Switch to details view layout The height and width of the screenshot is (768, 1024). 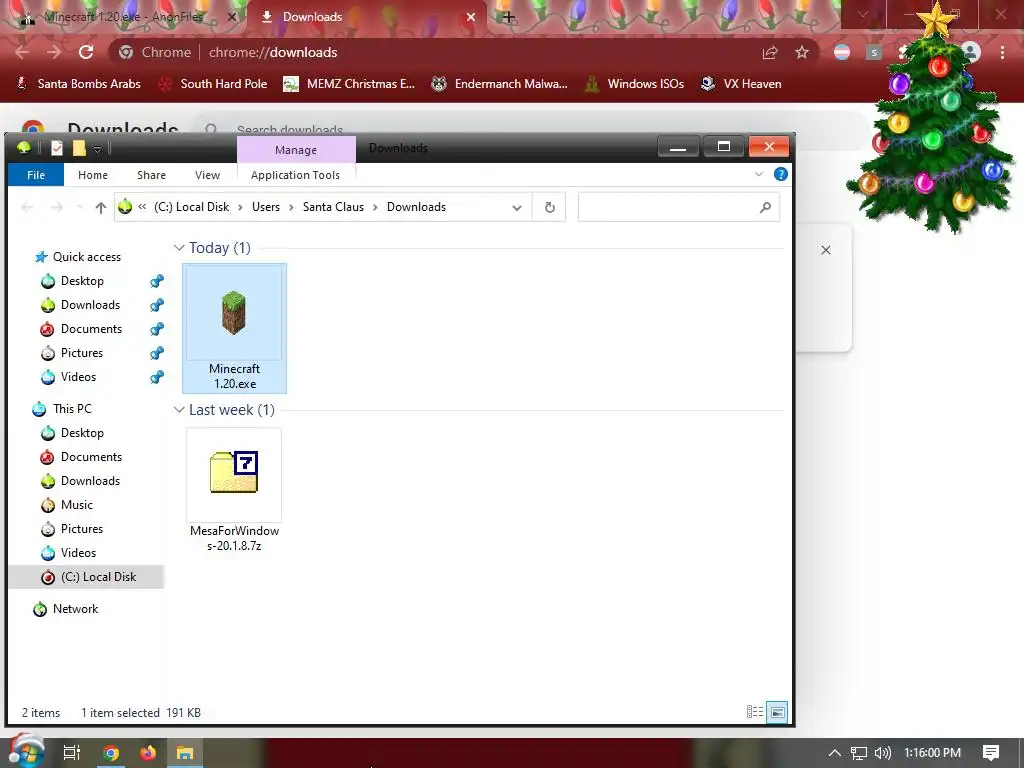(x=754, y=712)
